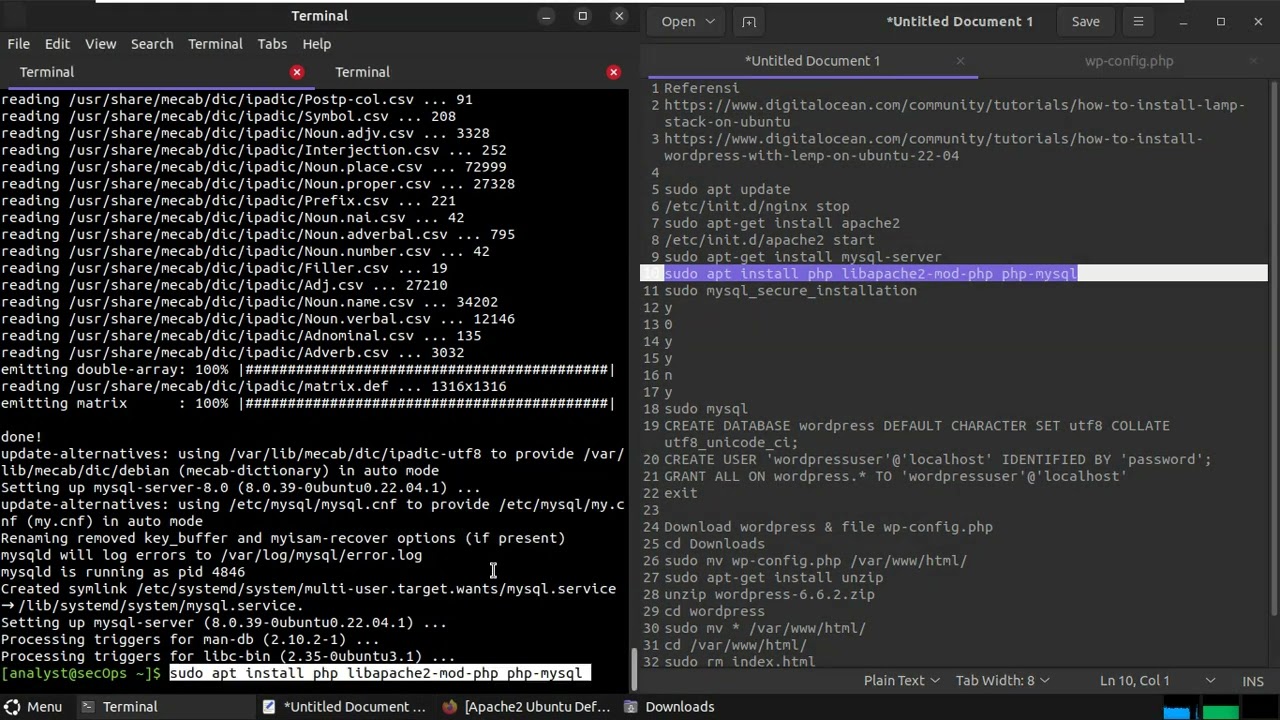Viewport: 1280px width, 720px height.
Task: Click line '/etc/init.d/apache2 start'
Action: (769, 240)
